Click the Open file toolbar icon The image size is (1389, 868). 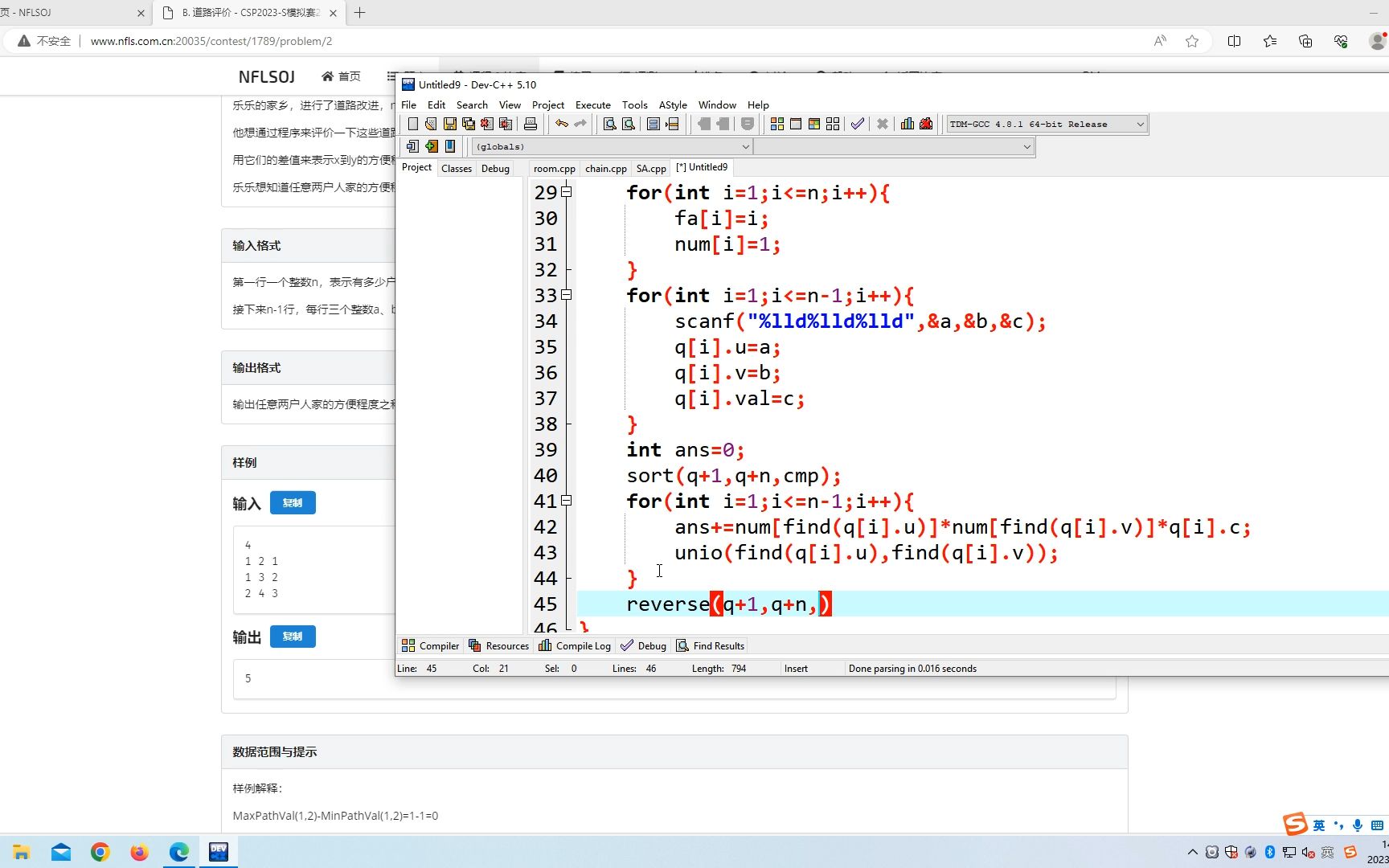click(431, 124)
